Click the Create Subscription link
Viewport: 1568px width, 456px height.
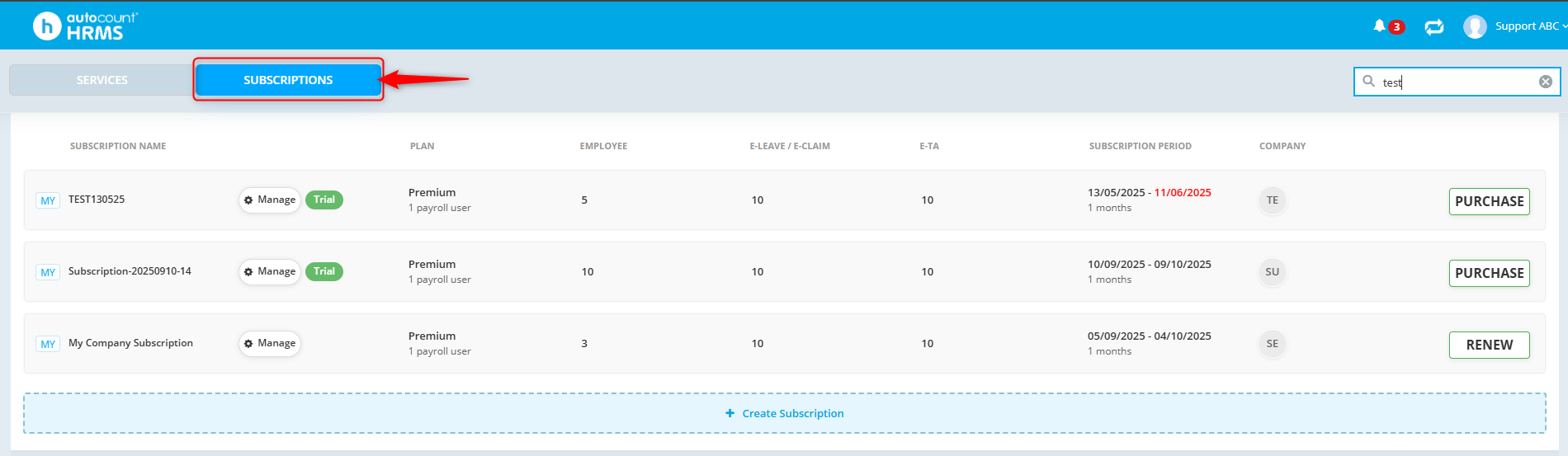point(785,413)
